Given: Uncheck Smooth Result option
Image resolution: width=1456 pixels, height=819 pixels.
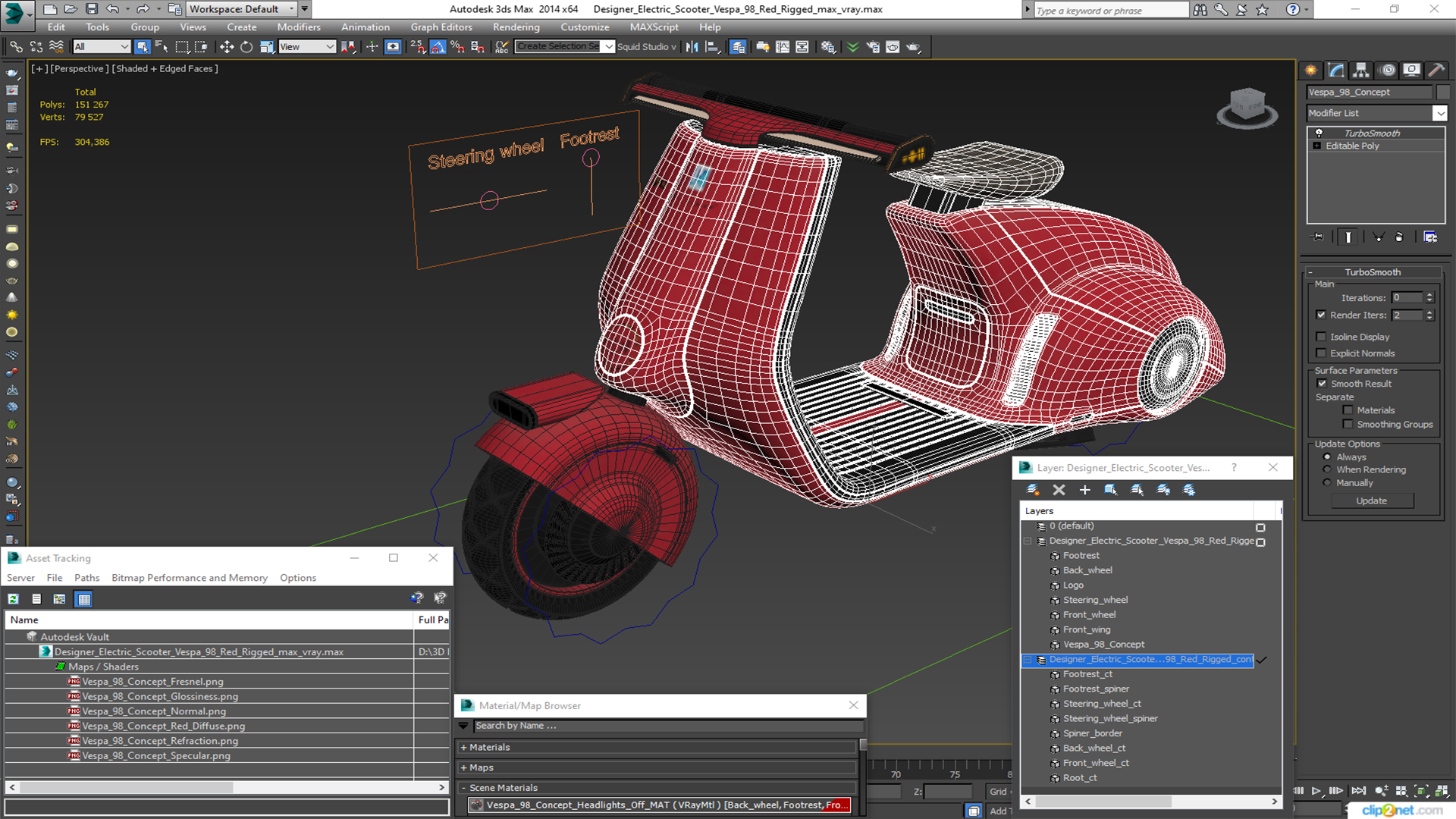Looking at the screenshot, I should pos(1322,384).
